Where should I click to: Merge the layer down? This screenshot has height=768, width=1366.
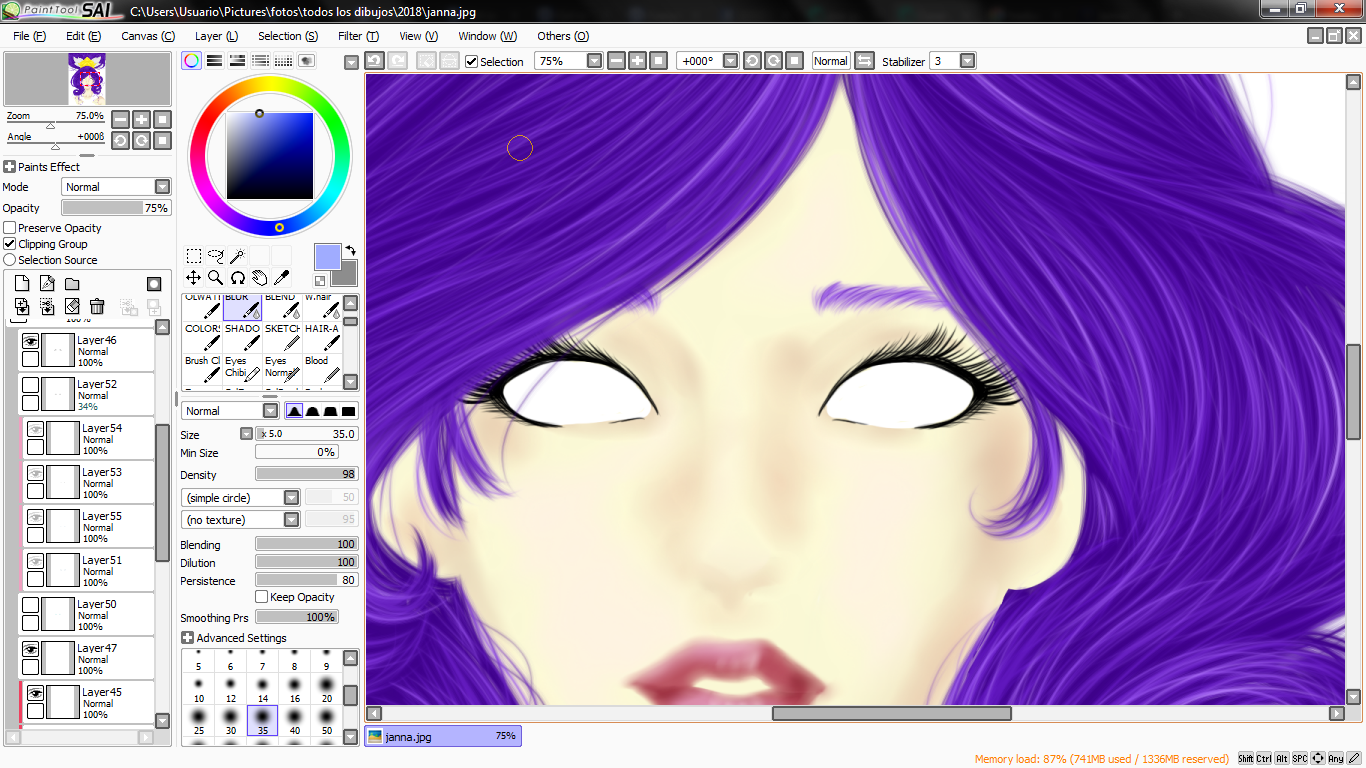coord(47,306)
